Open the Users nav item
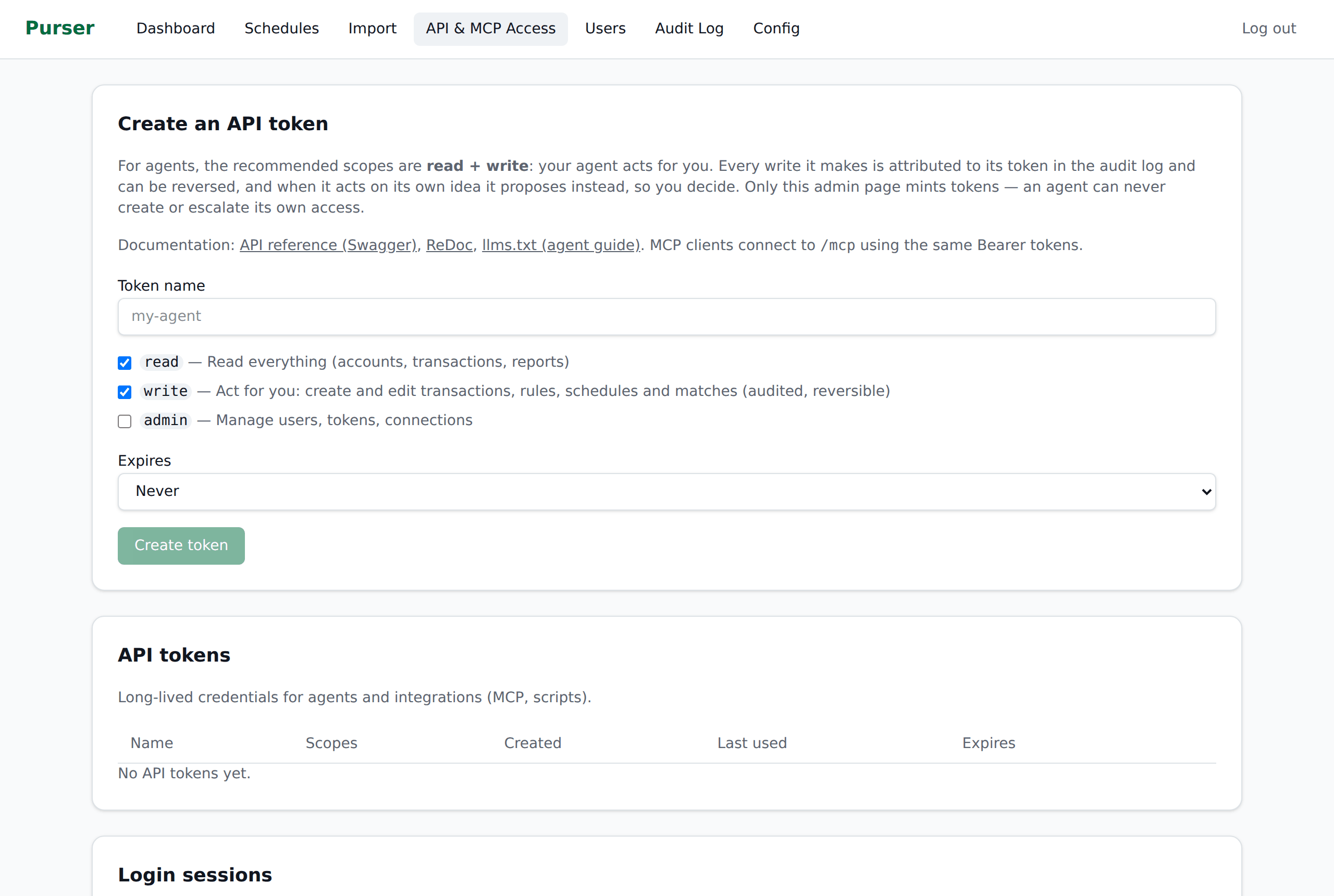This screenshot has height=896, width=1334. (x=606, y=29)
